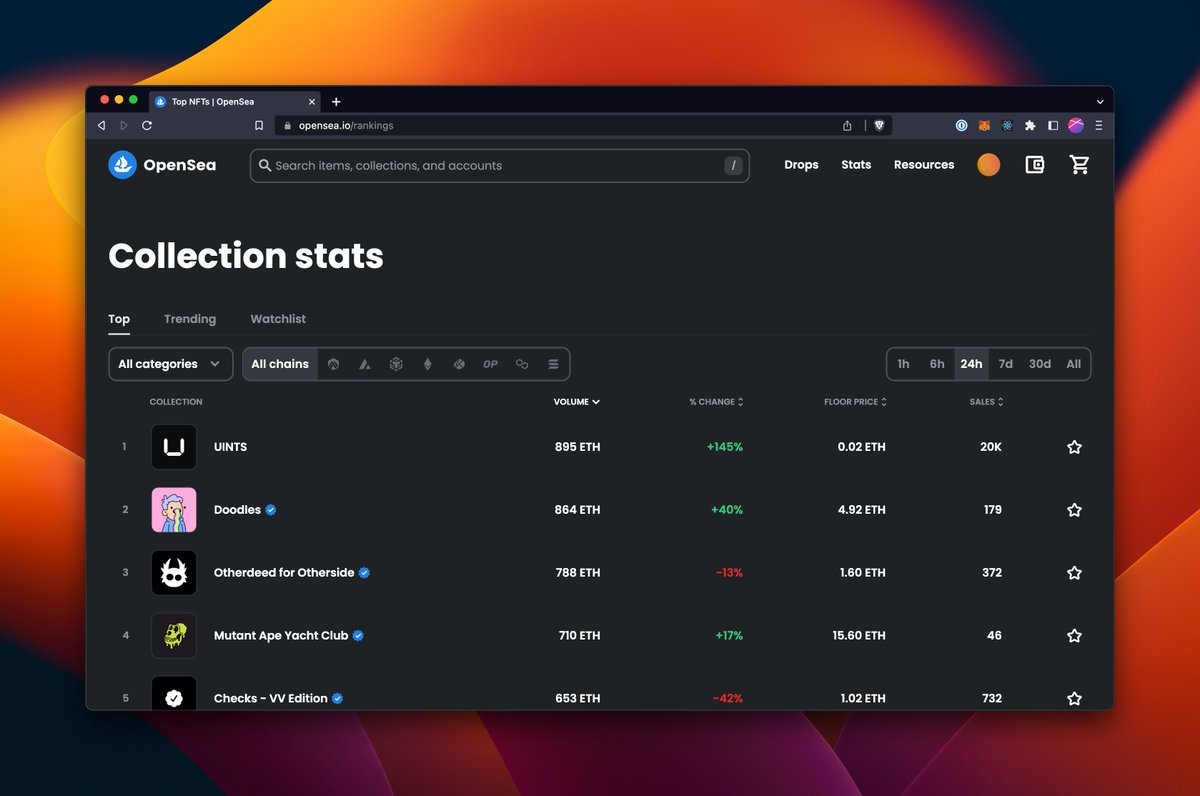Click the OpenSea logo in the header
The height and width of the screenshot is (796, 1200).
click(162, 165)
